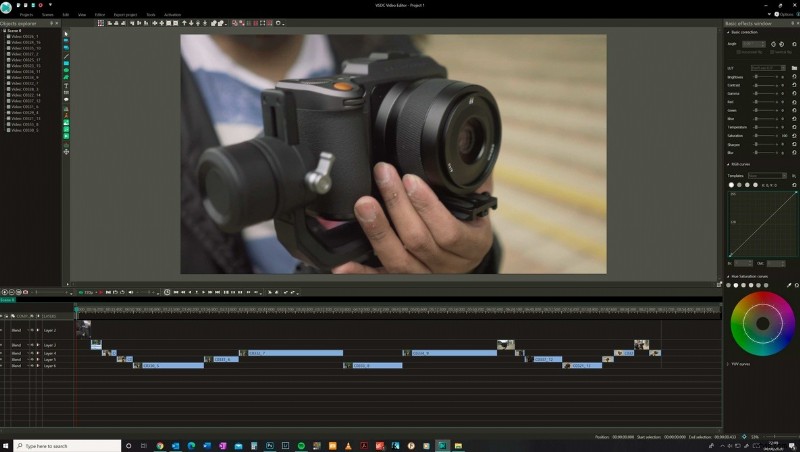Viewport: 800px width, 452px height.
Task: Open VLC from the taskbar
Action: [x=348, y=445]
